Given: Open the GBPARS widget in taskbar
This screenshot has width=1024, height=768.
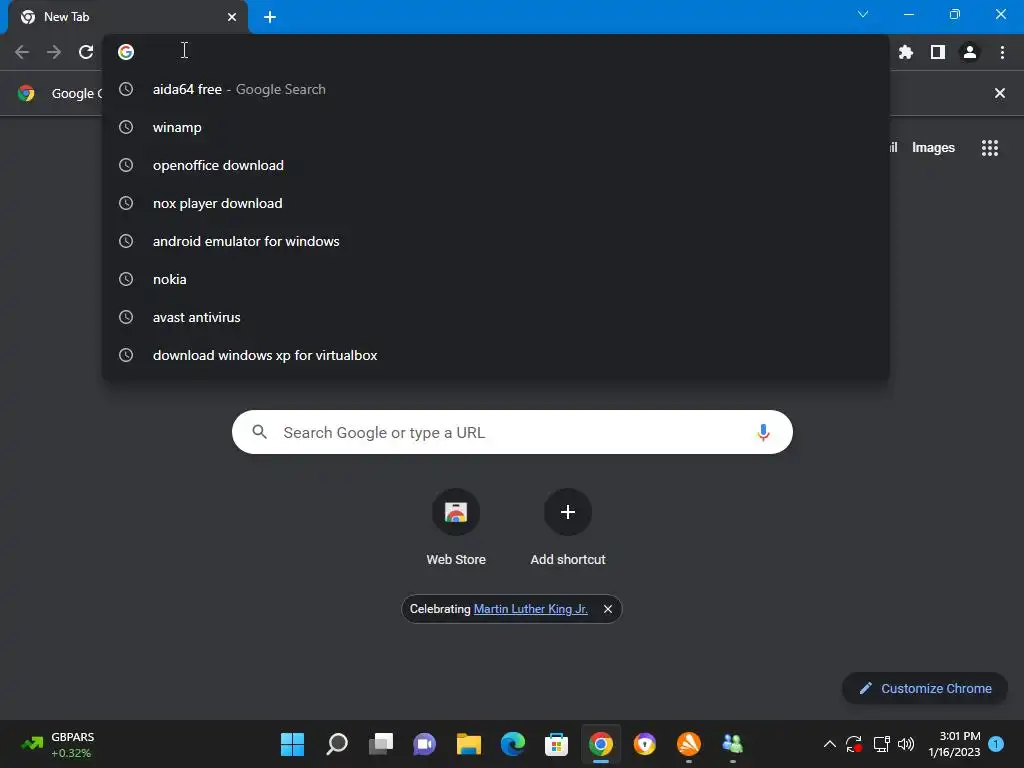Looking at the screenshot, I should coord(57,744).
